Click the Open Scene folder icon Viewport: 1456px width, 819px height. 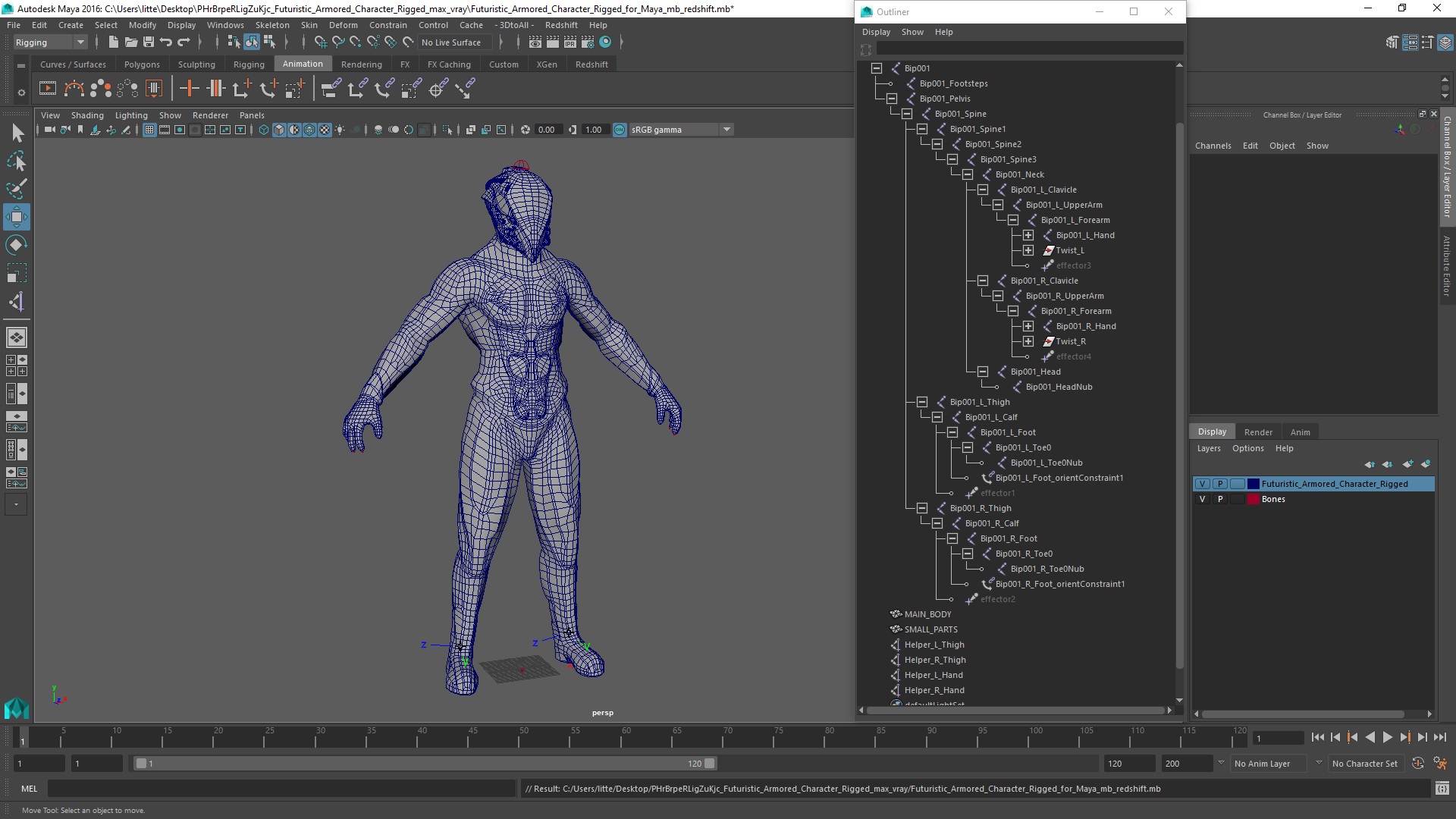tap(130, 42)
